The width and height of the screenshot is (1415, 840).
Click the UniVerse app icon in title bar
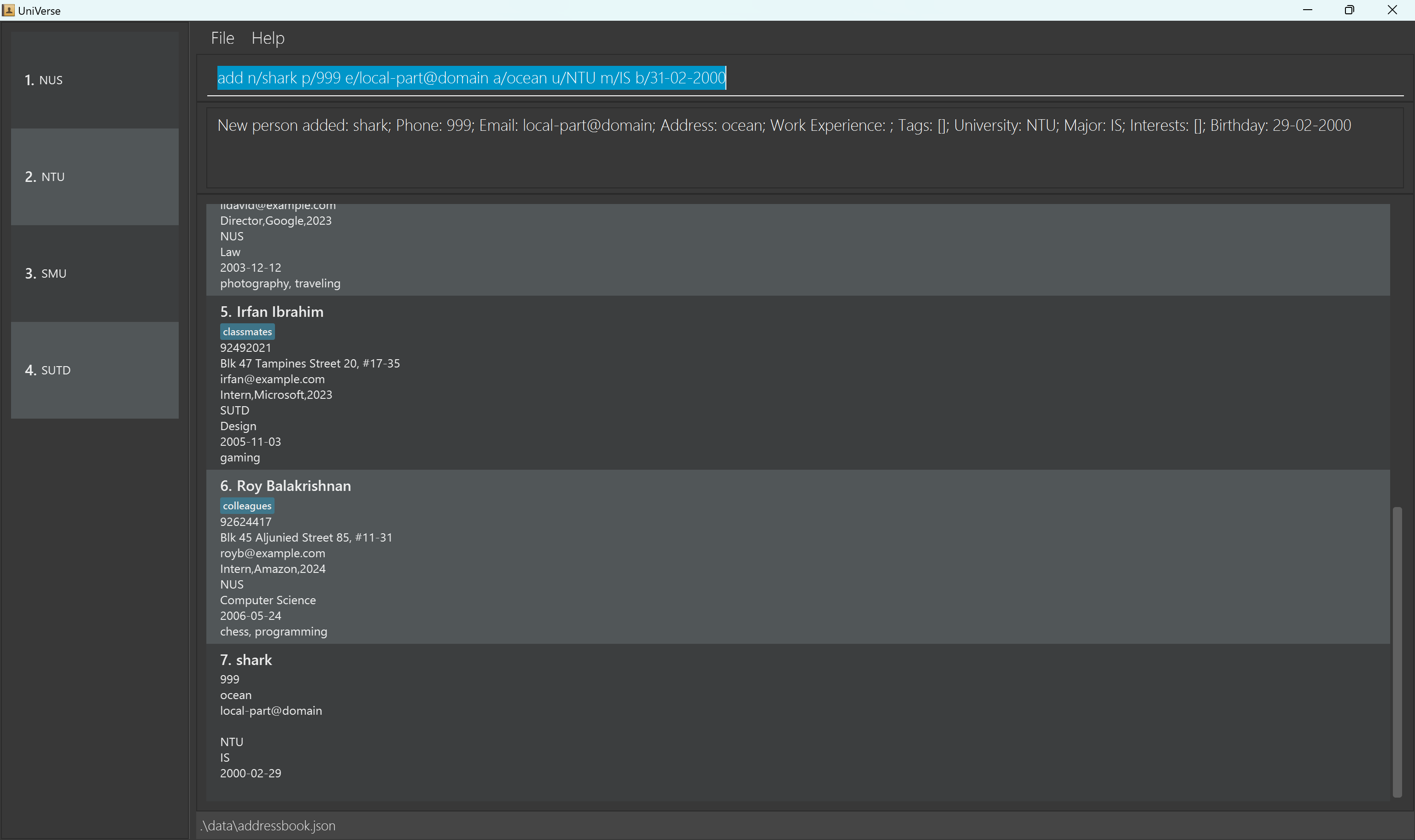click(8, 10)
